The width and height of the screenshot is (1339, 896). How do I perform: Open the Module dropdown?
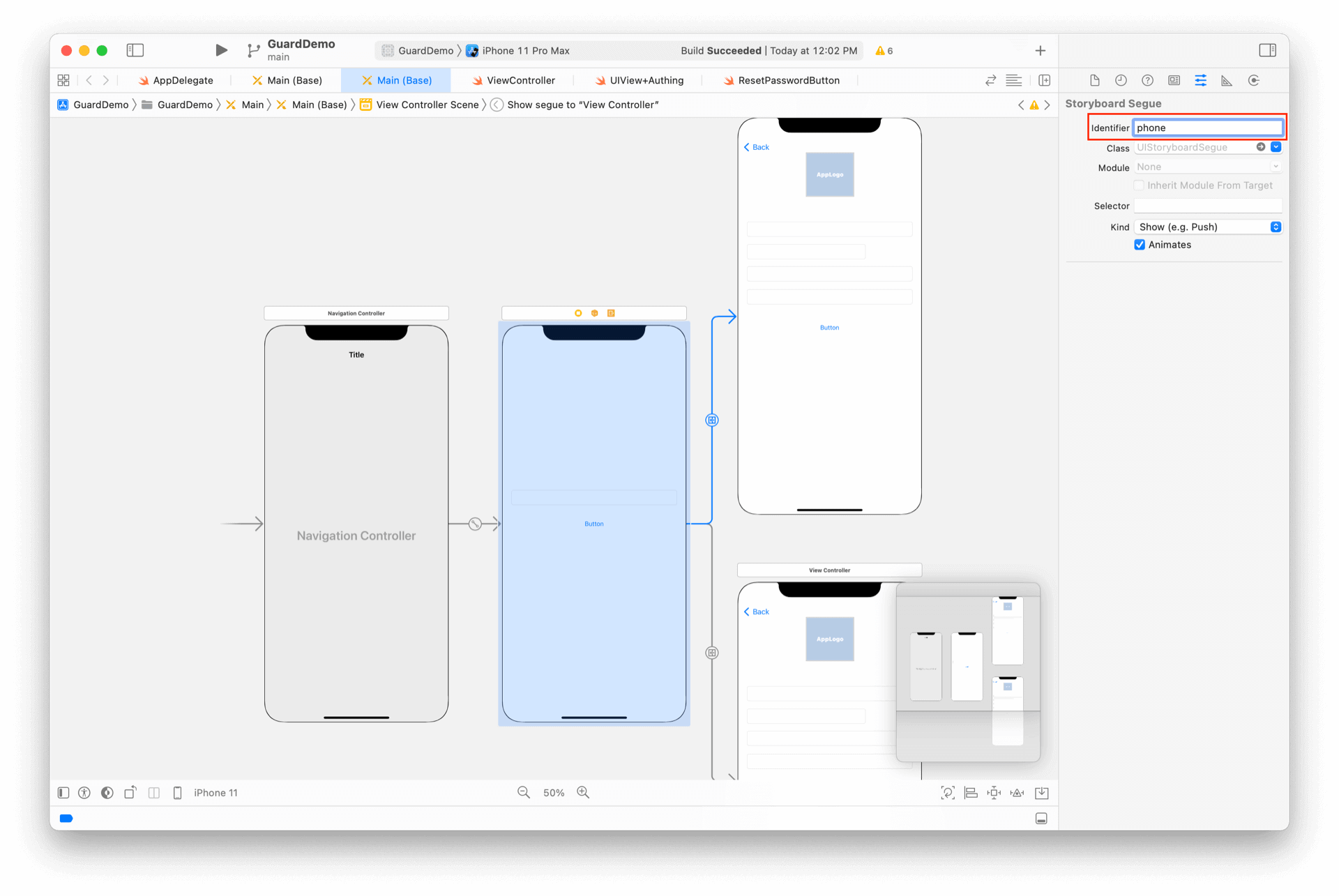(1208, 167)
